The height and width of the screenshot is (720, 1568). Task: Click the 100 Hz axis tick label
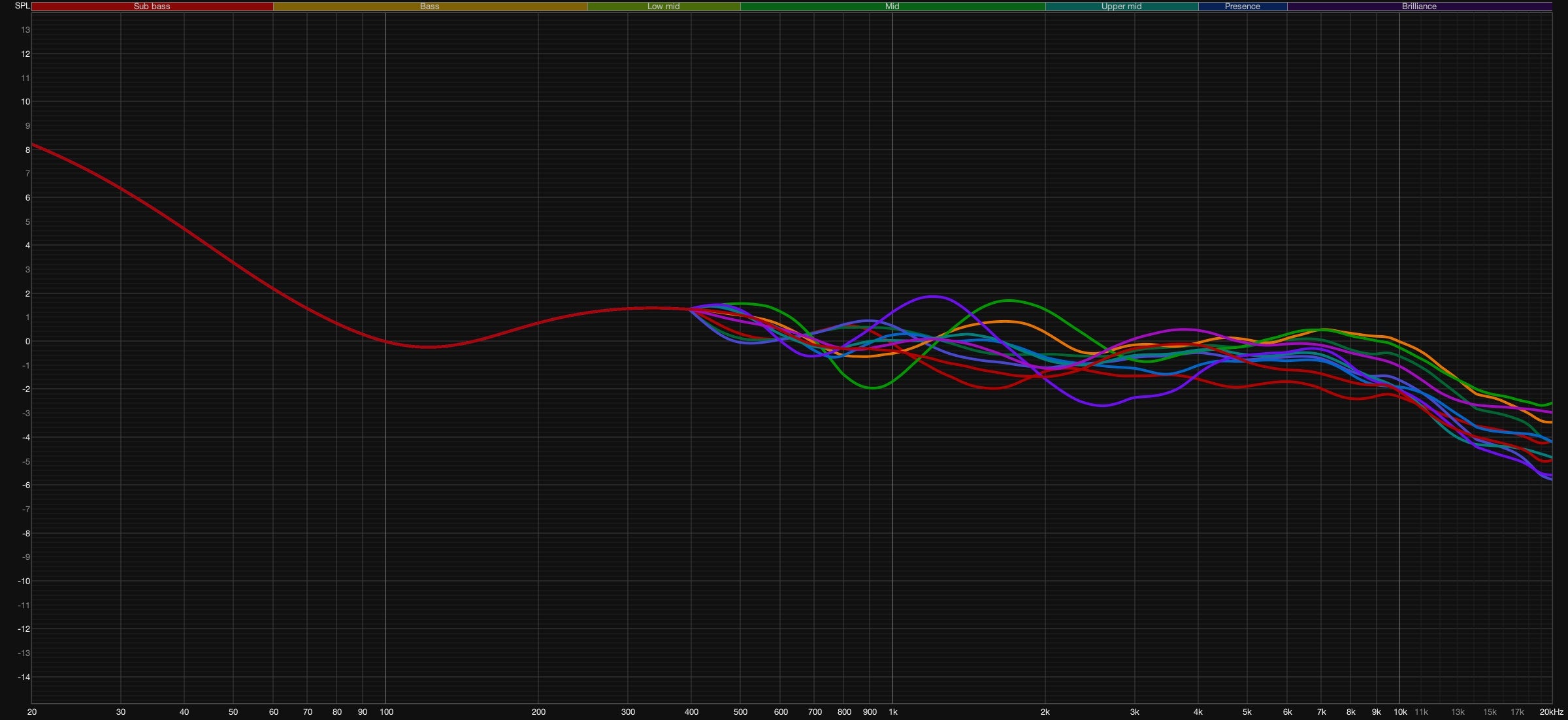386,712
